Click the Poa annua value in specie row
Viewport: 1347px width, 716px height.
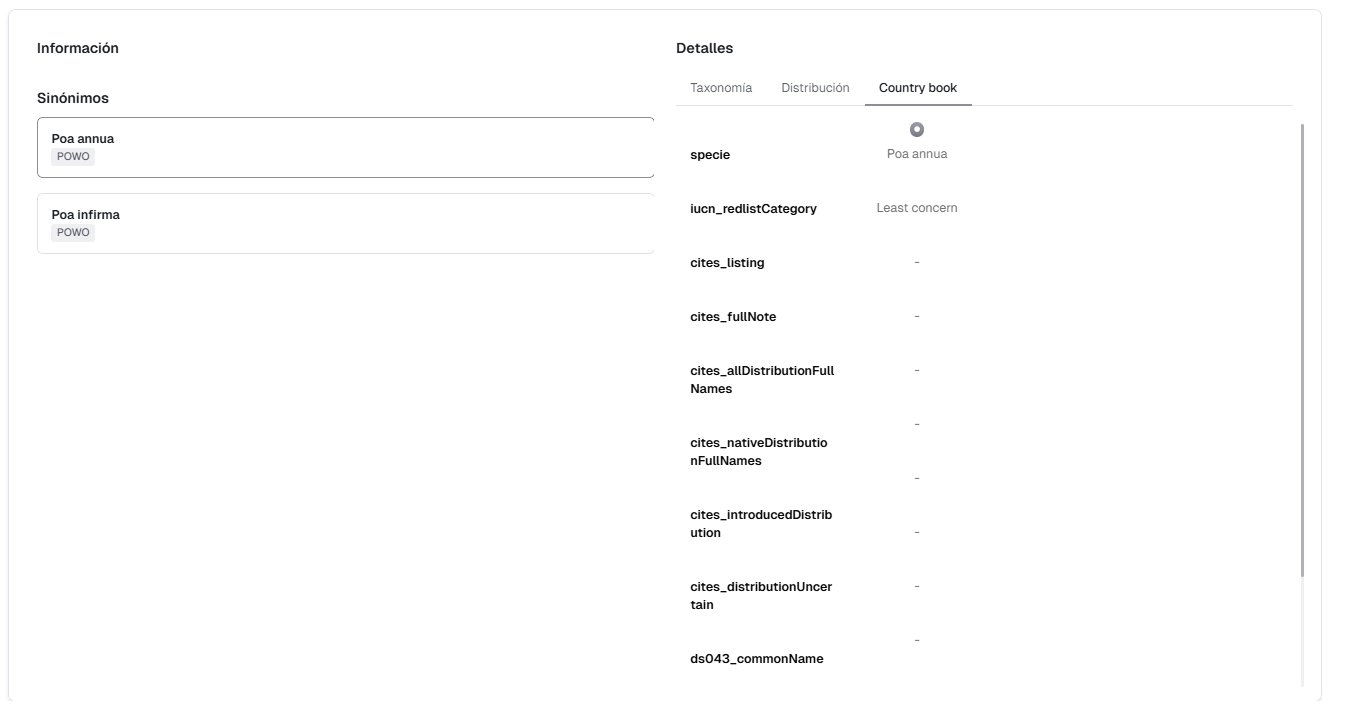click(x=917, y=154)
